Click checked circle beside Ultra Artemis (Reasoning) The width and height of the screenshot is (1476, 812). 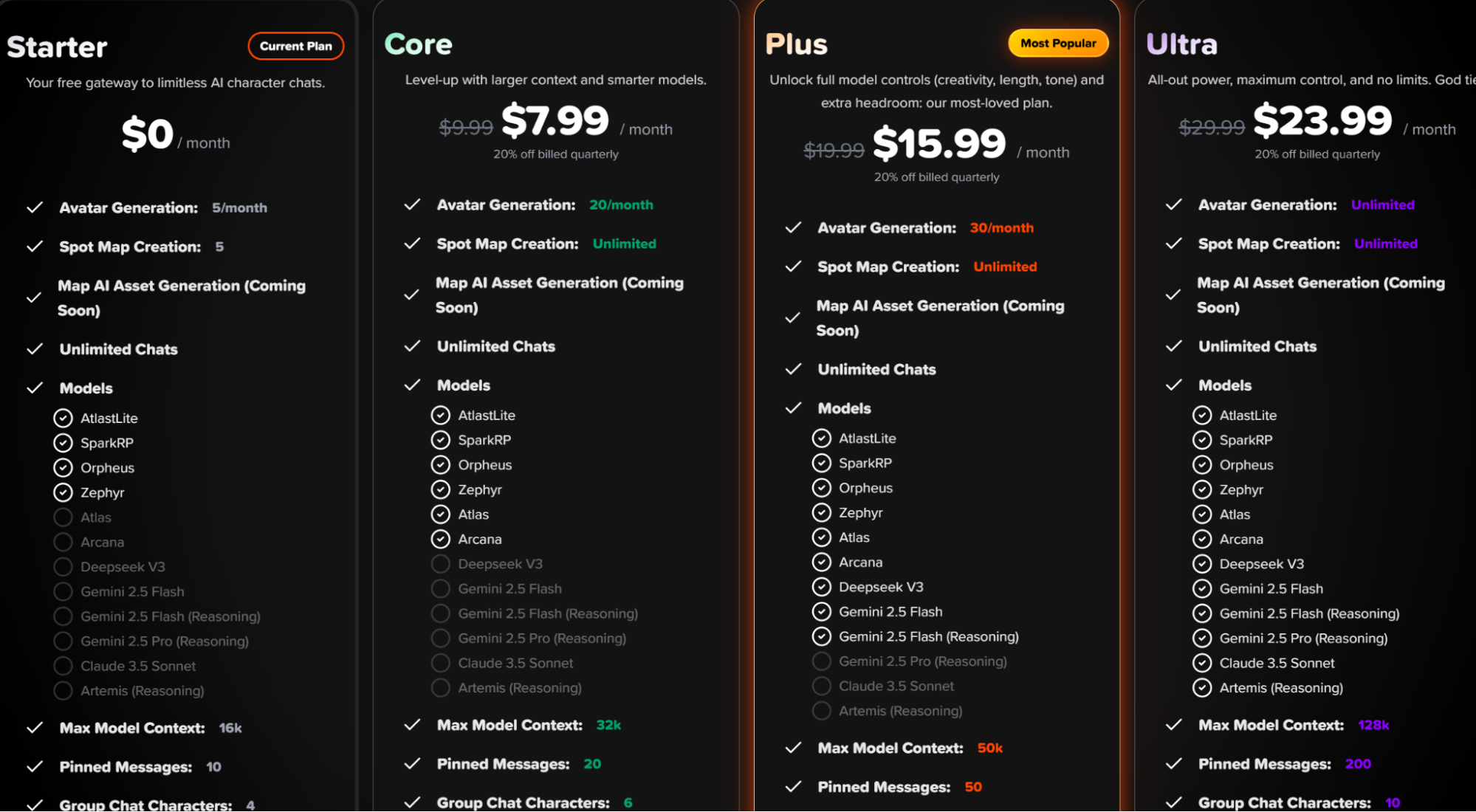(x=1202, y=688)
